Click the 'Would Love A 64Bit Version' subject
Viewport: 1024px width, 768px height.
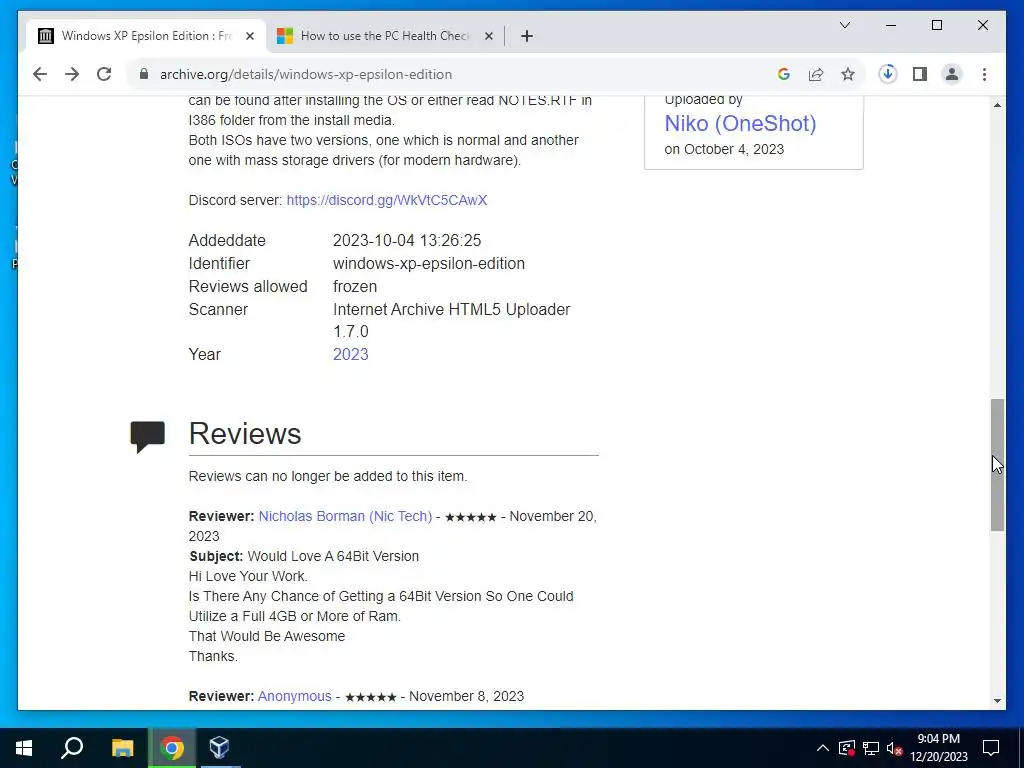(333, 556)
